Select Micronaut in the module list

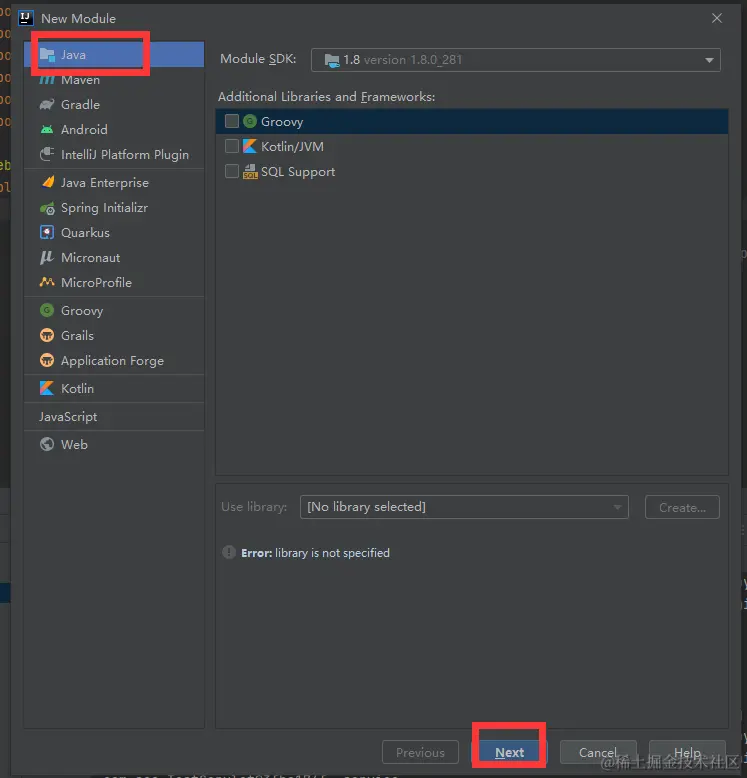(114, 258)
